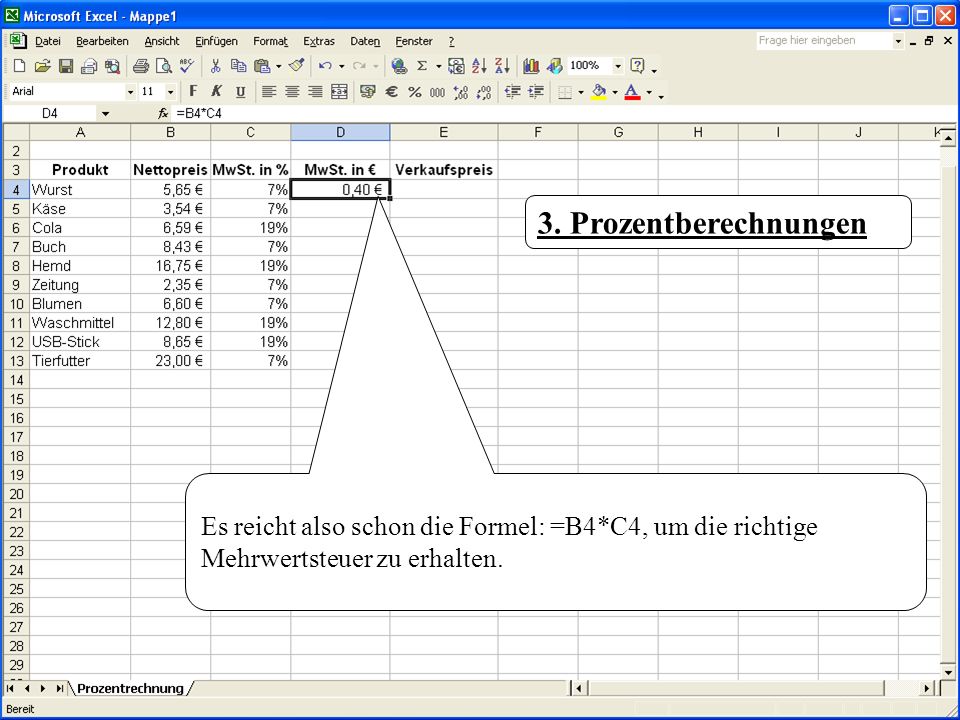This screenshot has height=720, width=960.
Task: Copy selection with the copy icon
Action: [238, 66]
